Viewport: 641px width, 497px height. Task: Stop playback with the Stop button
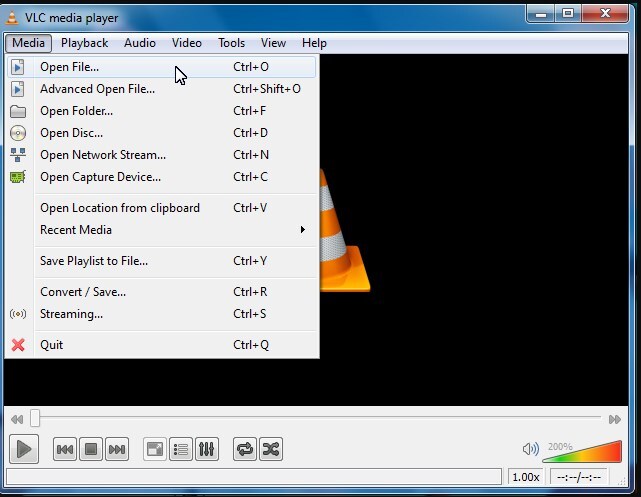[x=91, y=450]
